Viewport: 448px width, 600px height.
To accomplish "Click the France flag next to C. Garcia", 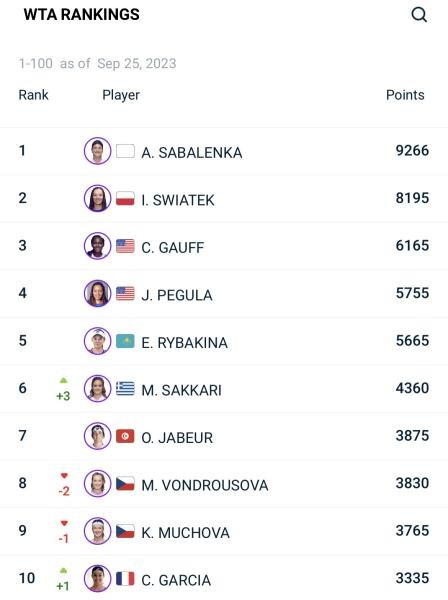I will (125, 579).
